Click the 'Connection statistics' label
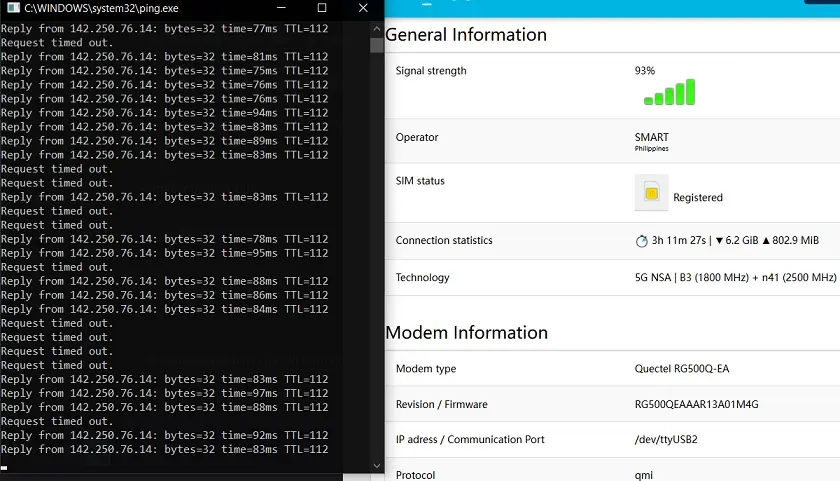This screenshot has width=840, height=481. pos(444,240)
